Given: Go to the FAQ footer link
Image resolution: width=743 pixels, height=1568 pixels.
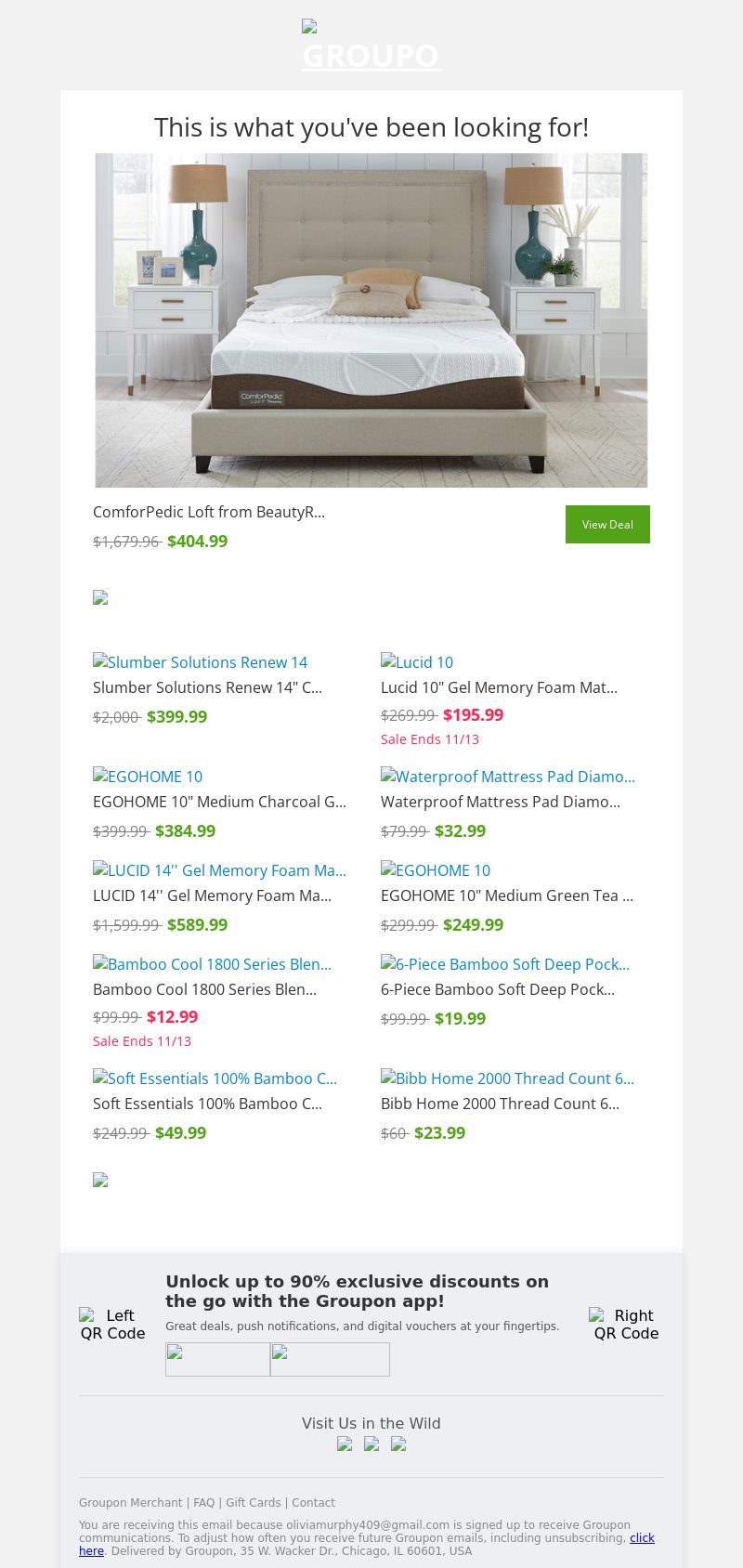Looking at the screenshot, I should [203, 1502].
